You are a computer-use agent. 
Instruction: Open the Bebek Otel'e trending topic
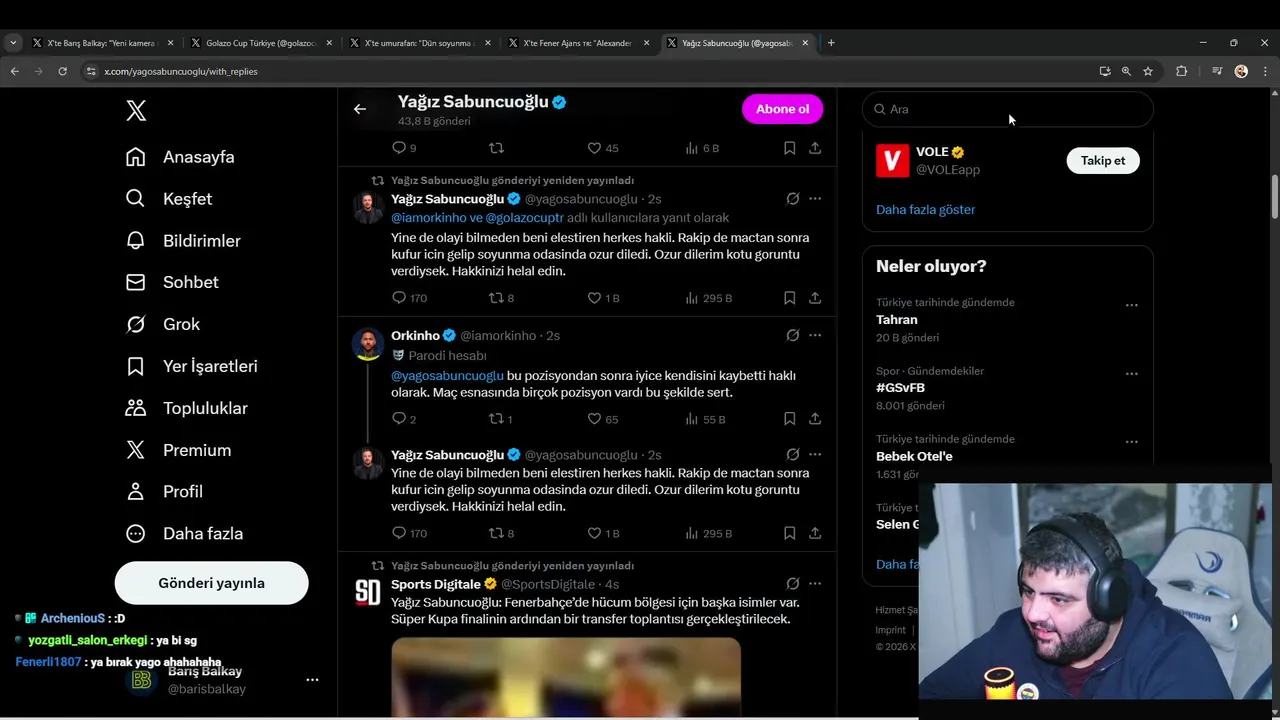tap(914, 456)
